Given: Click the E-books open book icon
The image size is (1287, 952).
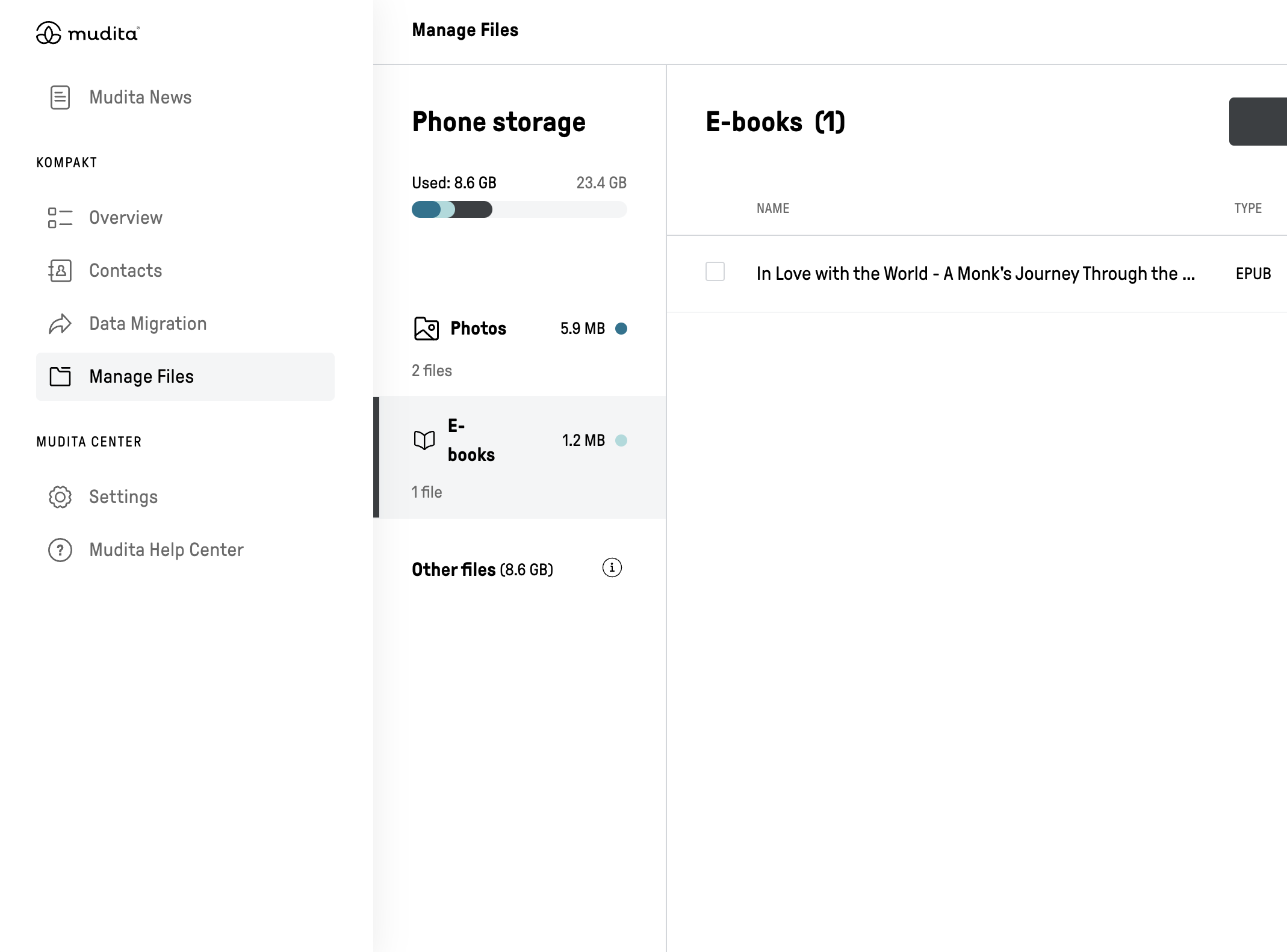Looking at the screenshot, I should click(424, 440).
